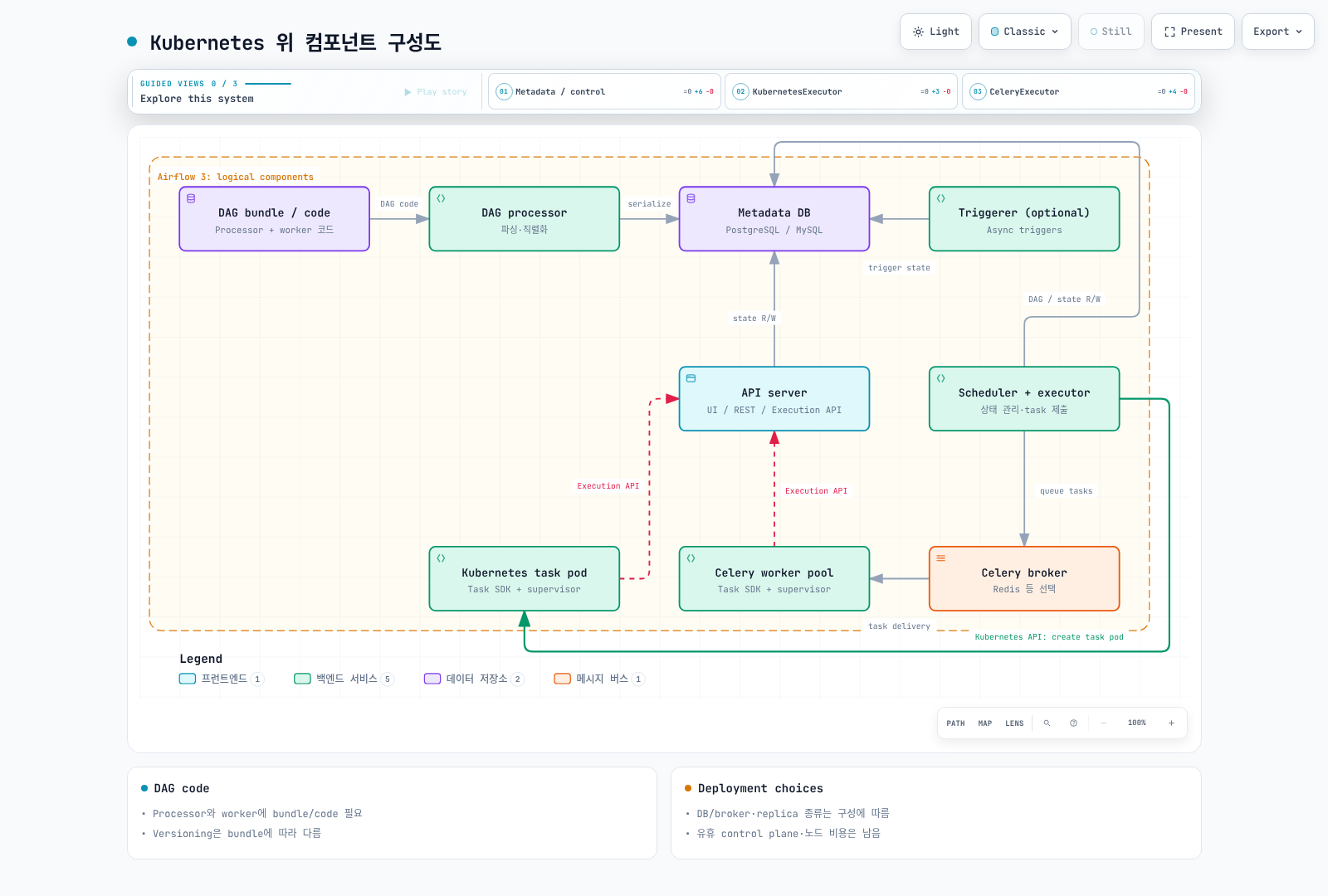Select DAG processor node
The image size is (1328, 896).
pyautogui.click(x=525, y=219)
